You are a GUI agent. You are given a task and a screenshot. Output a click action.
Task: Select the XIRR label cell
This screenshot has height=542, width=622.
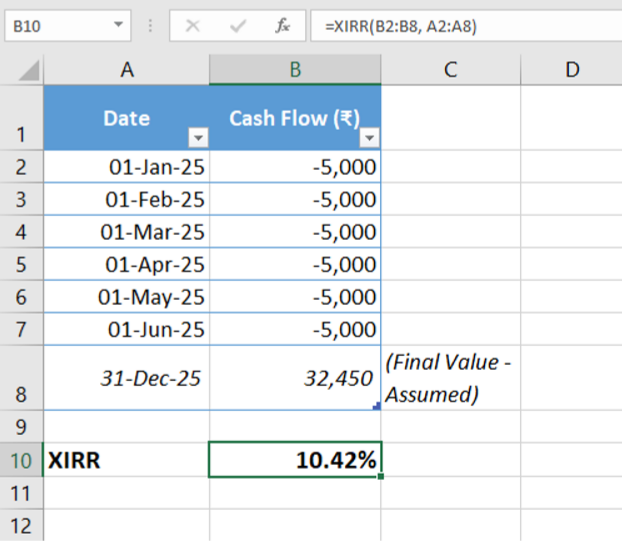click(x=127, y=460)
